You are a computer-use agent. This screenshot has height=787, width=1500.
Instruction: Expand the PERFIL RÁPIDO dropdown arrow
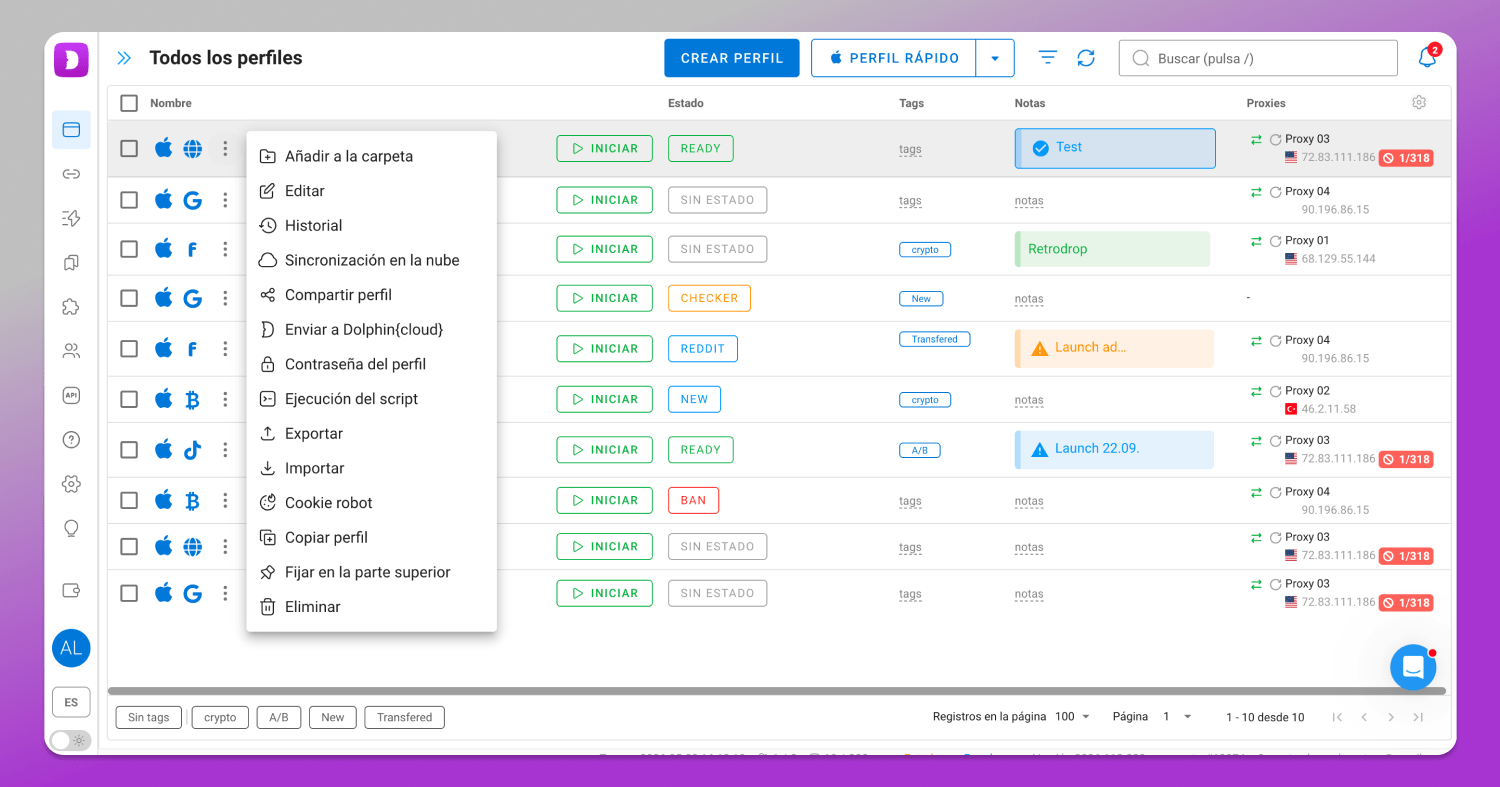995,58
